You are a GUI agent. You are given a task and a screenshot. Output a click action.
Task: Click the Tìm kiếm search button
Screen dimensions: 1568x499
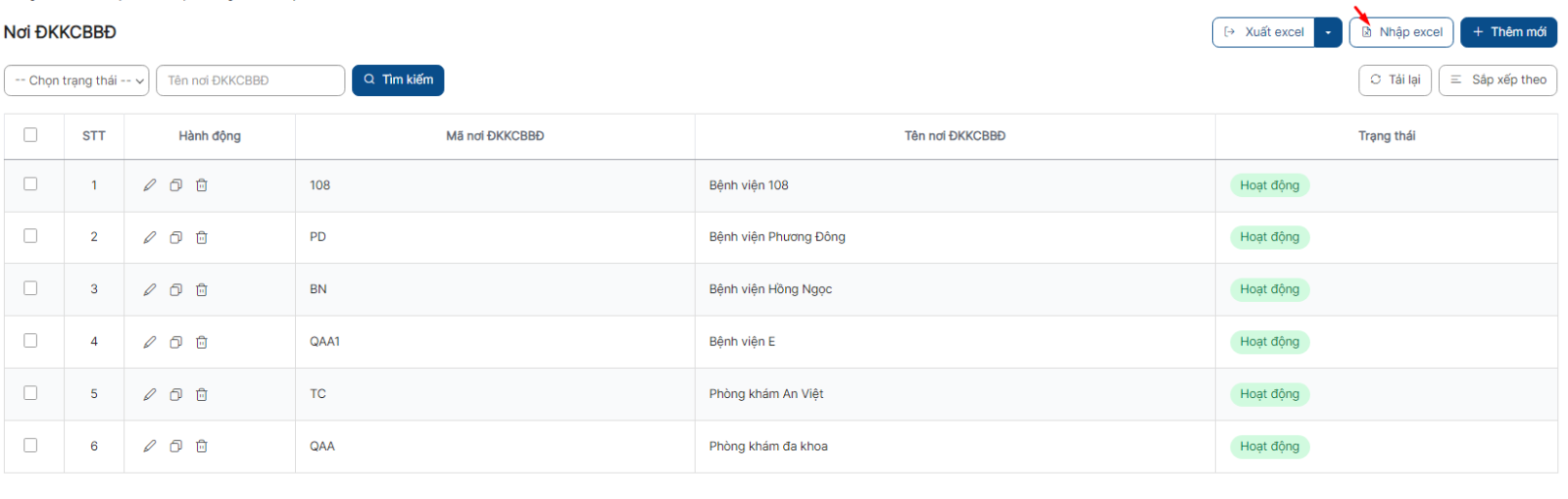398,80
